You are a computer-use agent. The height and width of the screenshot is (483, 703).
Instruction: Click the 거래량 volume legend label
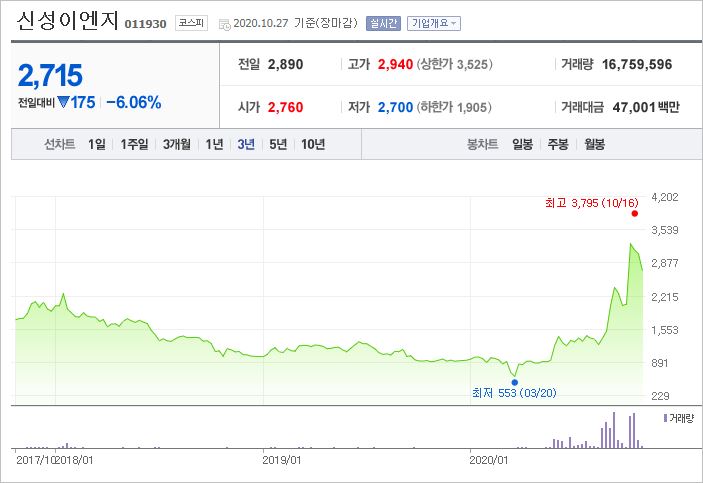(679, 418)
